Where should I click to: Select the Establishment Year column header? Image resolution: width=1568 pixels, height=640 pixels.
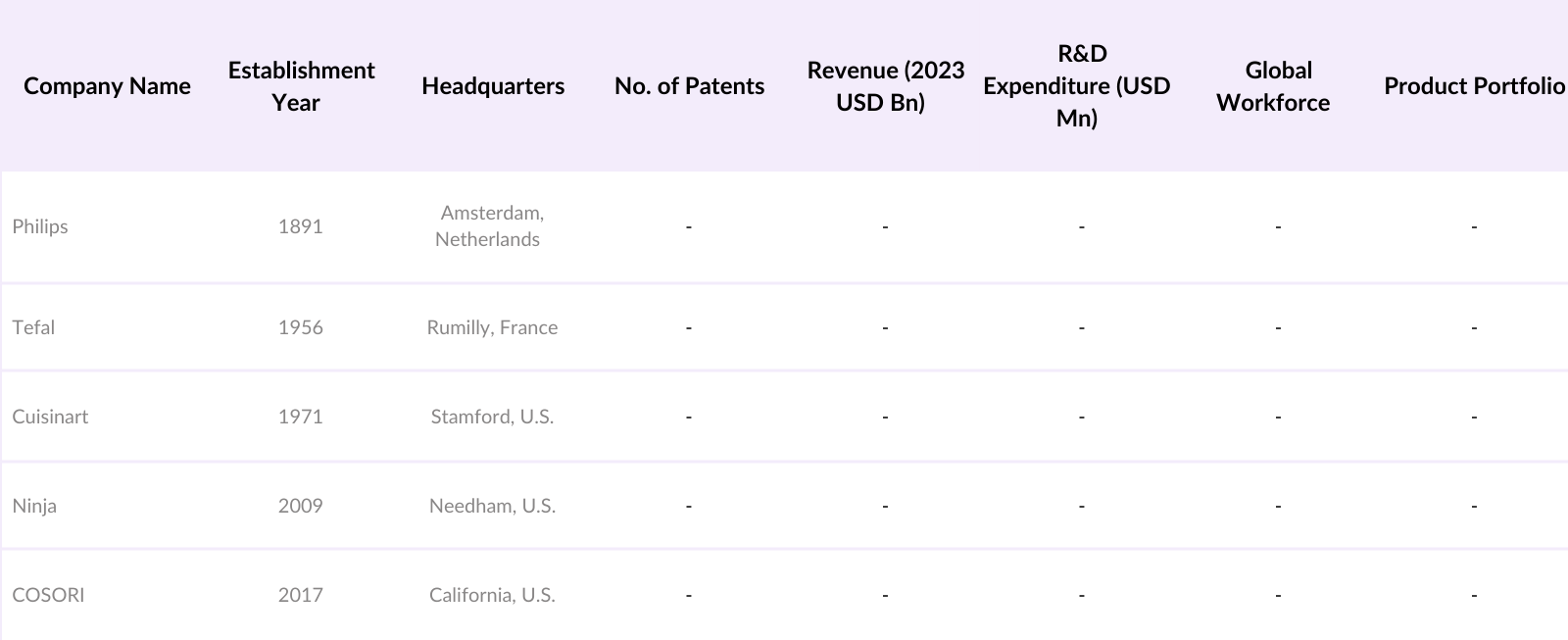[301, 86]
